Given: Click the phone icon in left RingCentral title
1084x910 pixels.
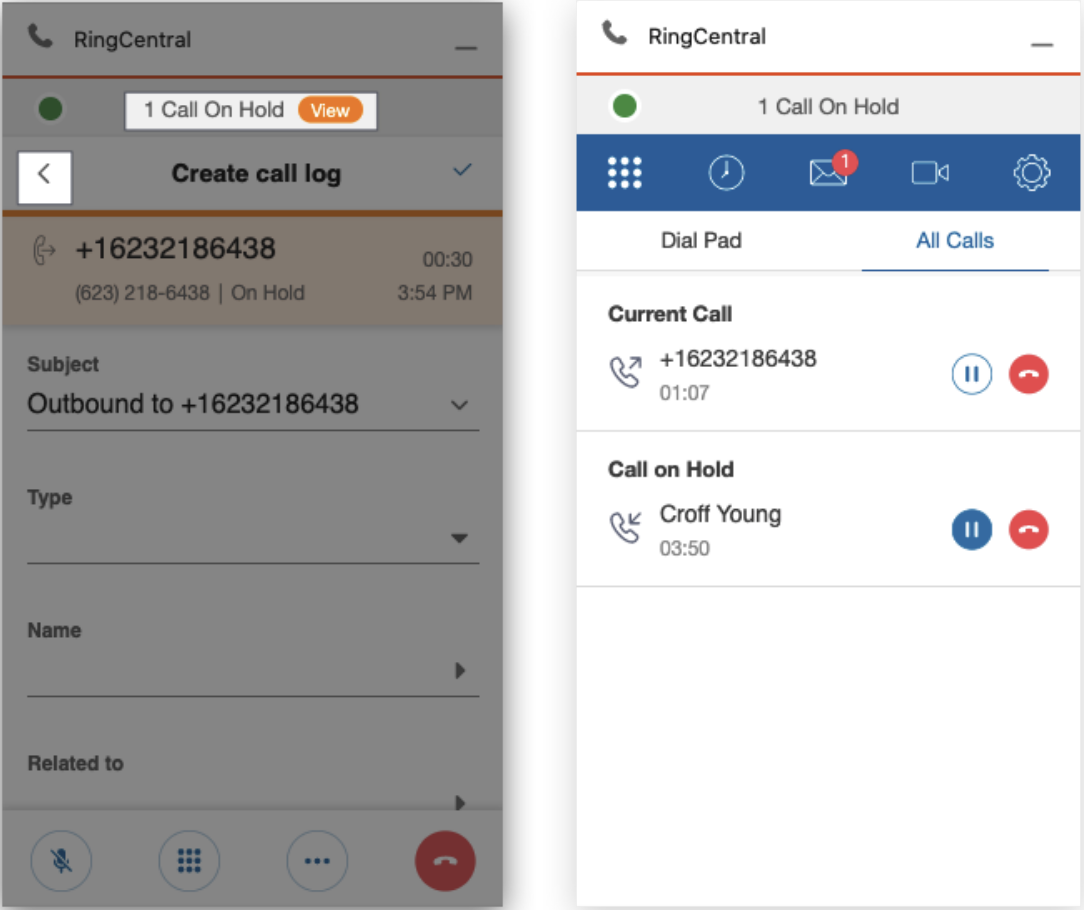Looking at the screenshot, I should coord(40,36).
